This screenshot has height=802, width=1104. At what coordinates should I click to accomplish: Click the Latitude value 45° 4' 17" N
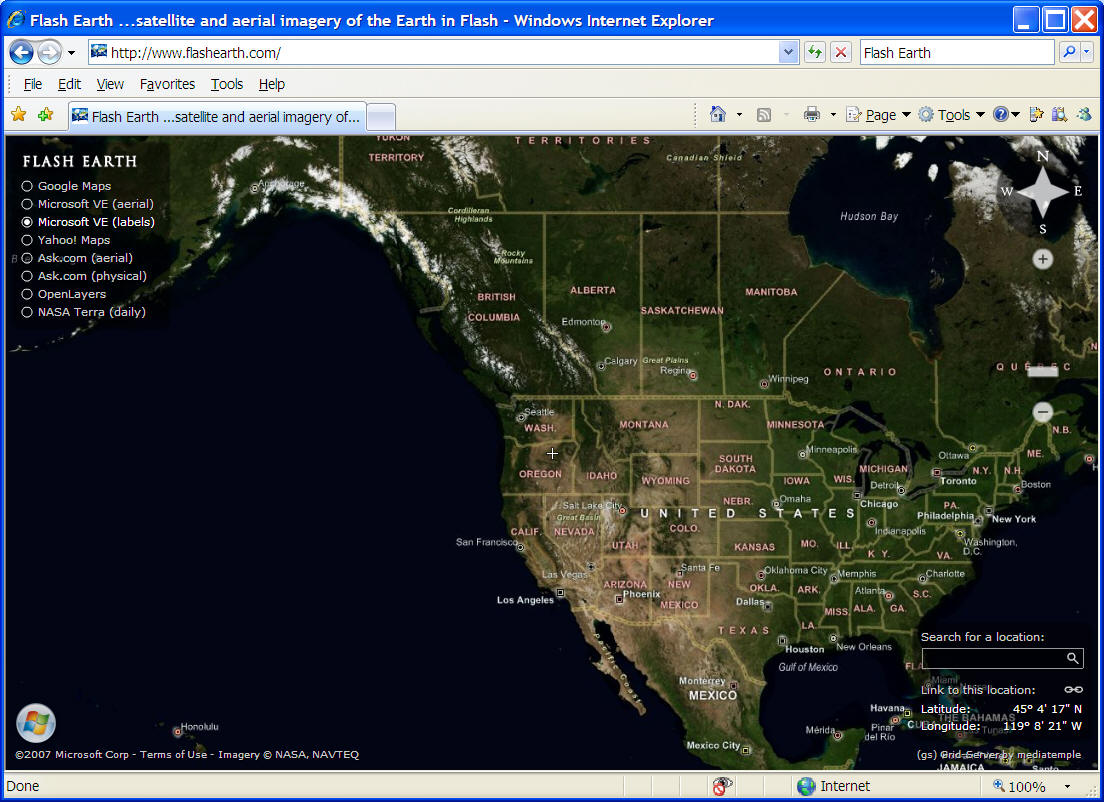(x=1046, y=709)
